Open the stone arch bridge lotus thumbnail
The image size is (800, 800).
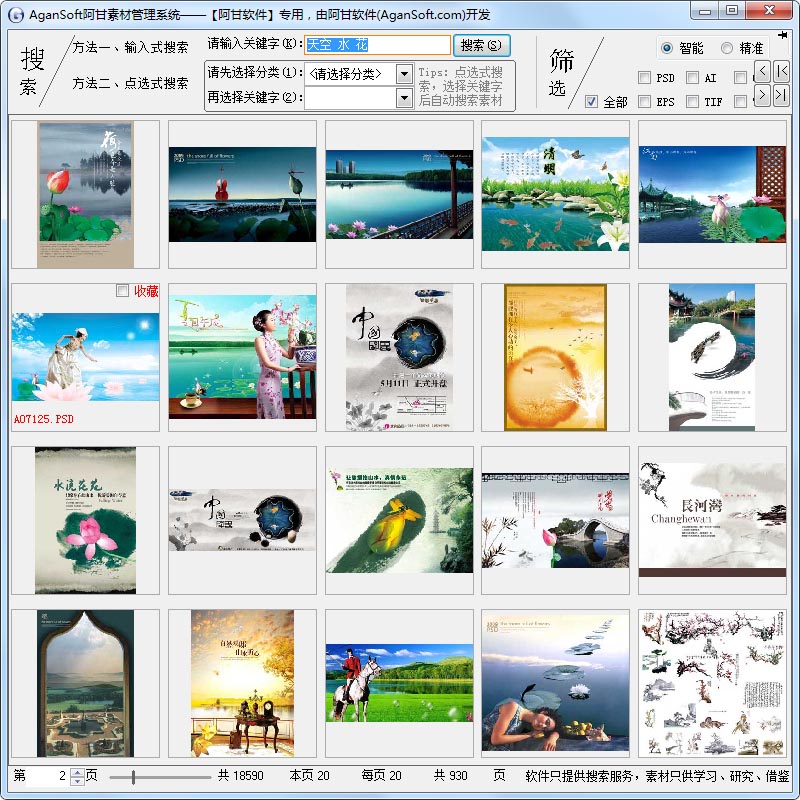[x=556, y=520]
